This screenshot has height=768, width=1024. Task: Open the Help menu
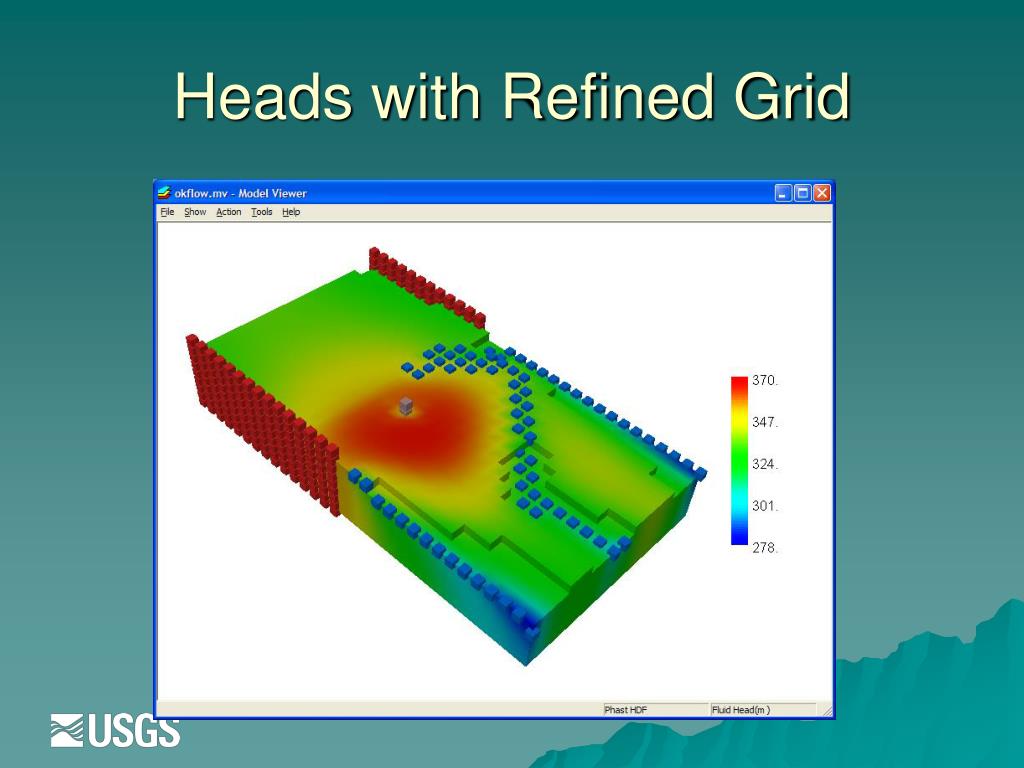coord(291,212)
